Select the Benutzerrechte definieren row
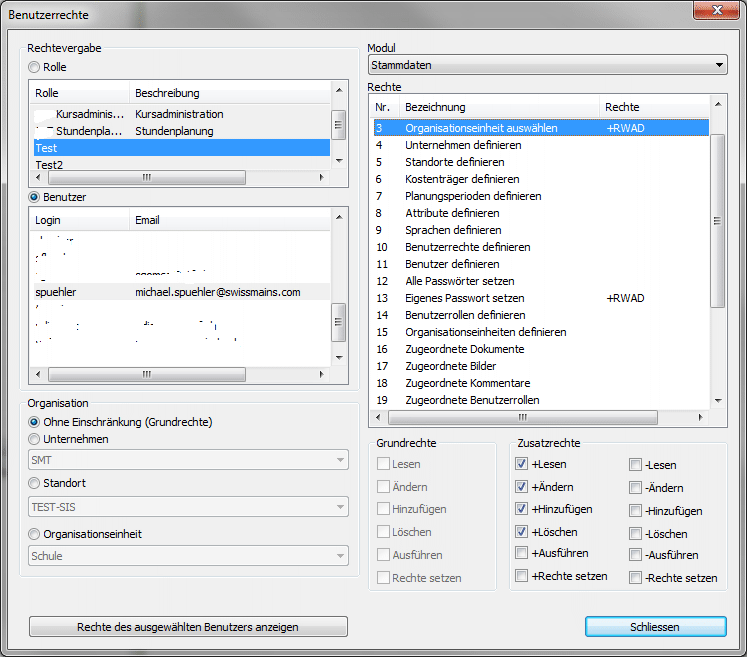Viewport: 747px width, 657px height. point(468,247)
